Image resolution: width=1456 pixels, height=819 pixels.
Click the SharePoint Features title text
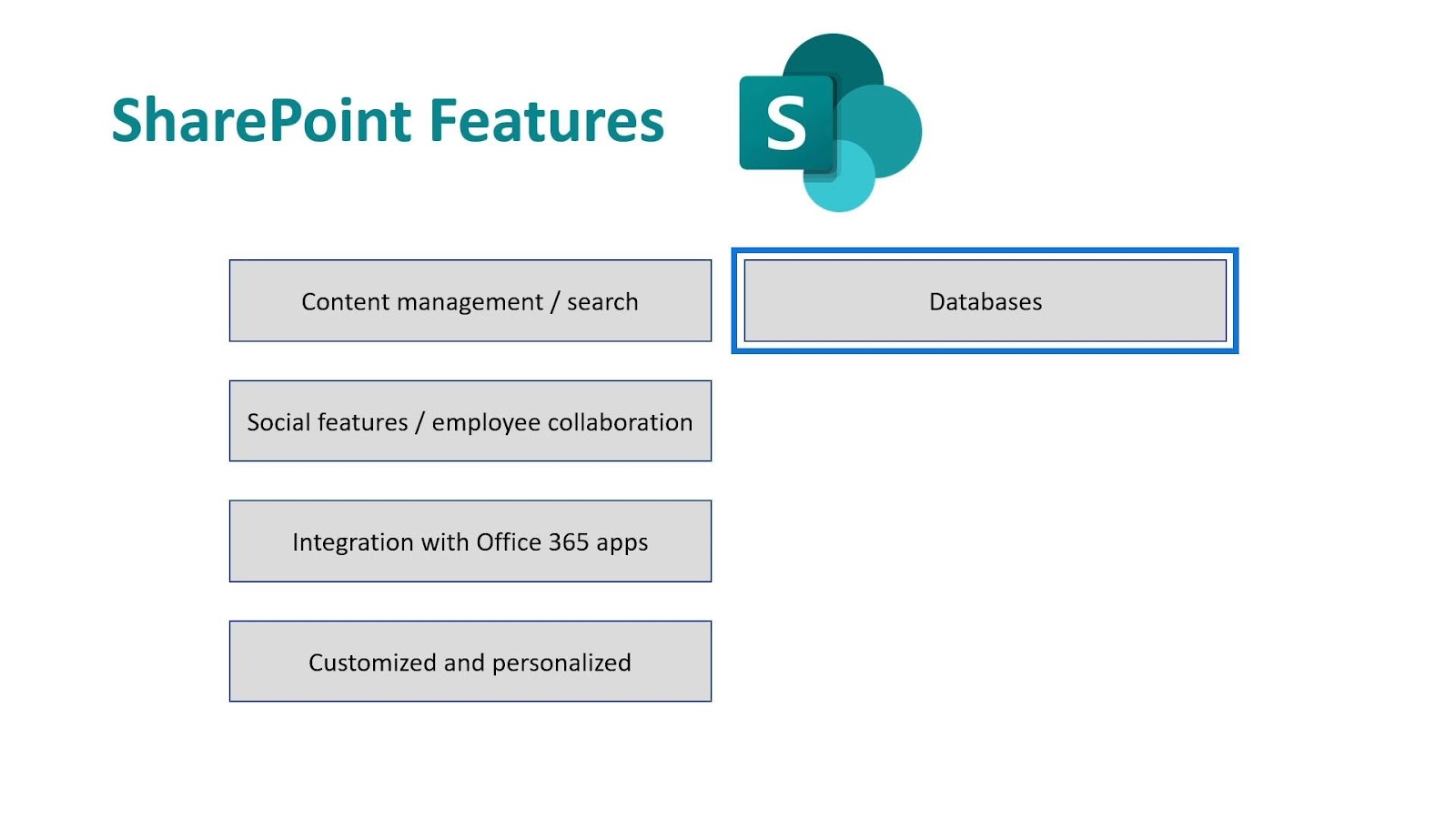tap(388, 121)
